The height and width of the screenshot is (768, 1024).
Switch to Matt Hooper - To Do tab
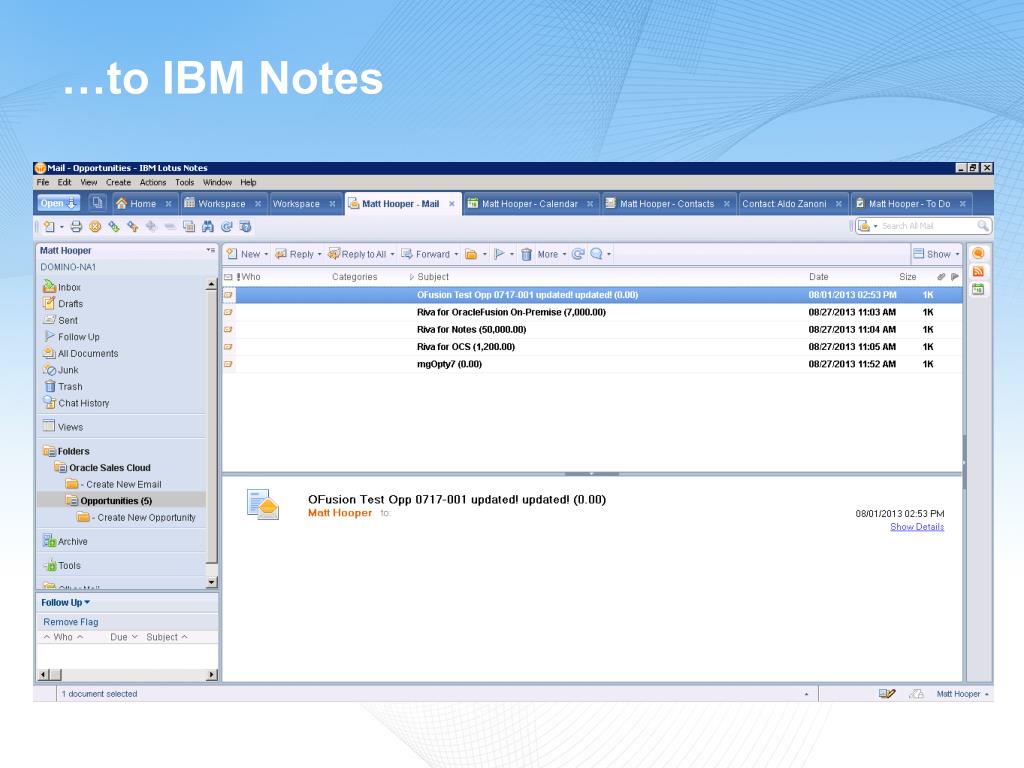coord(909,204)
